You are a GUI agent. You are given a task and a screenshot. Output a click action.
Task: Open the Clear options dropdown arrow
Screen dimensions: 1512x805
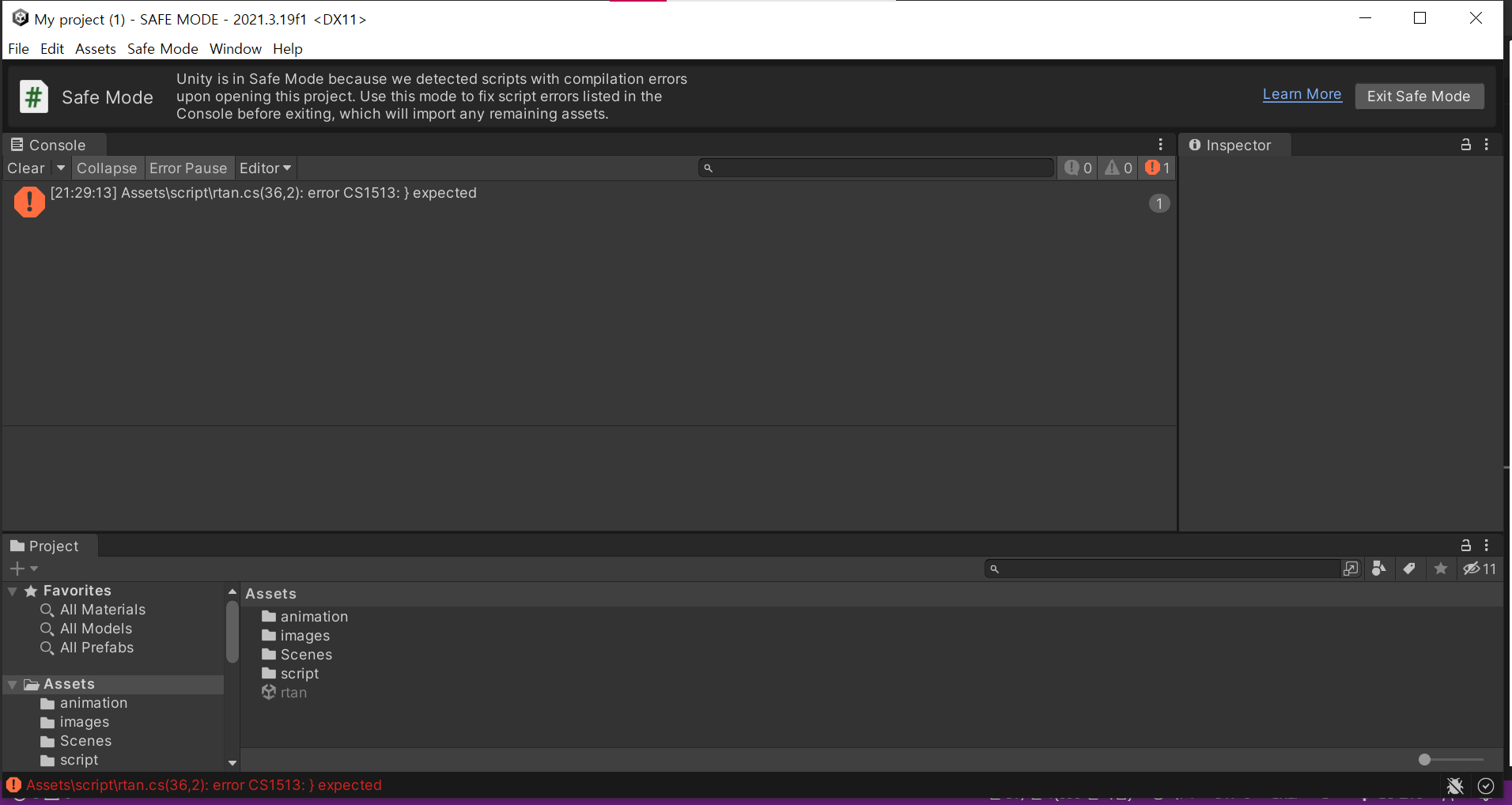click(61, 168)
